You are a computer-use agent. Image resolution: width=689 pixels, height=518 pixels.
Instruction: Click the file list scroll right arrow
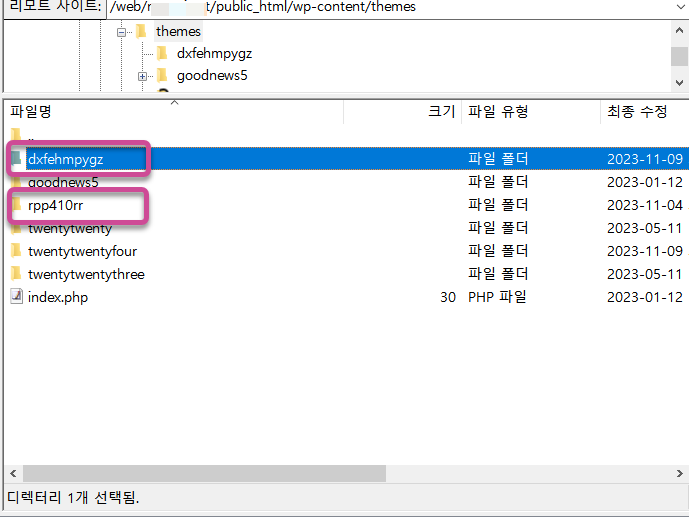point(679,474)
